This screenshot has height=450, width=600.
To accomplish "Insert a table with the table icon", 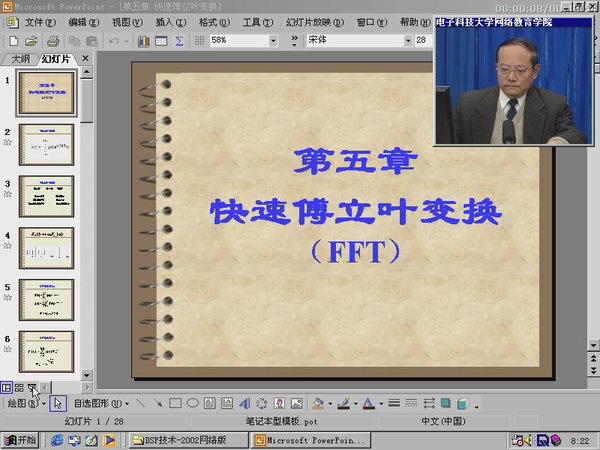I will pyautogui.click(x=161, y=41).
